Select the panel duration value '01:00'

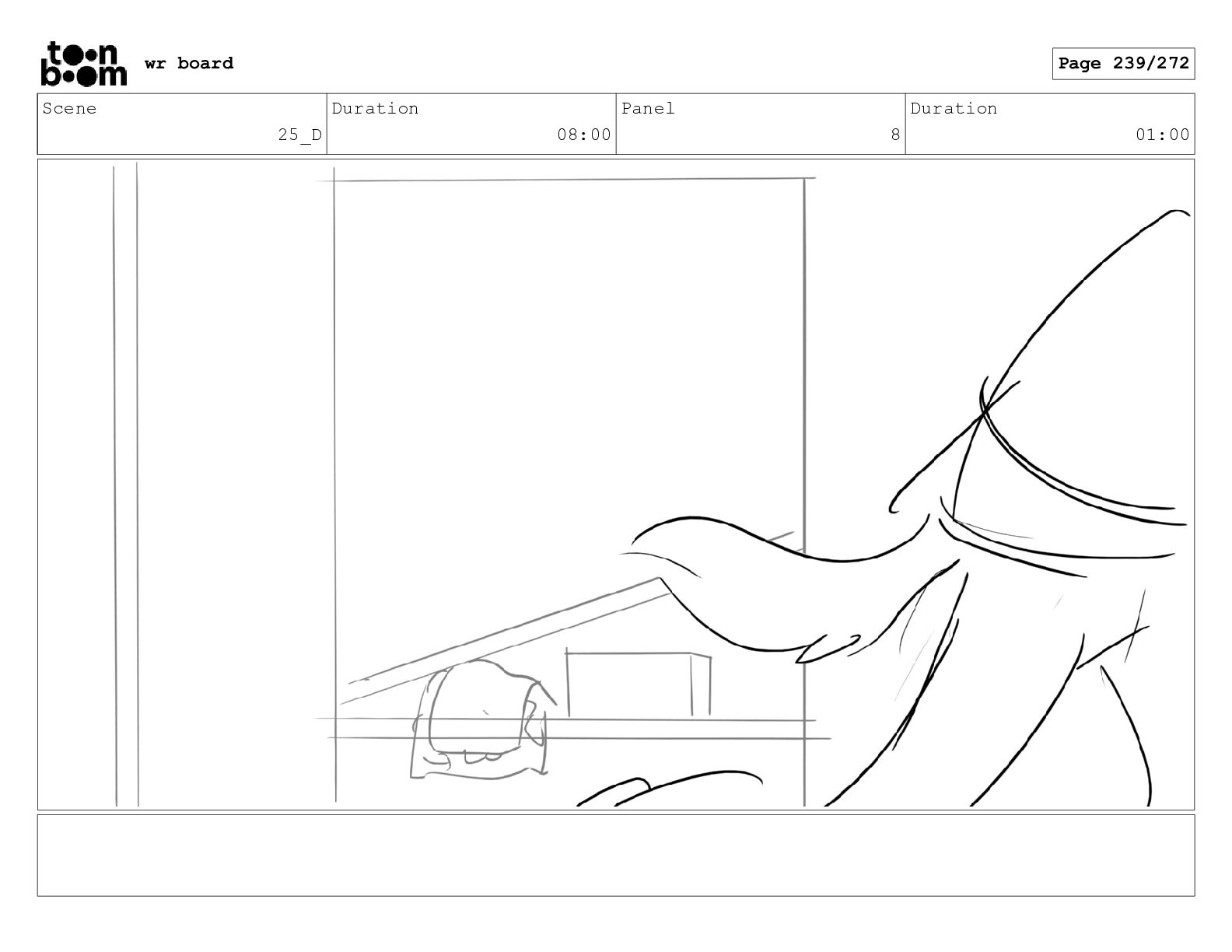tap(1163, 135)
